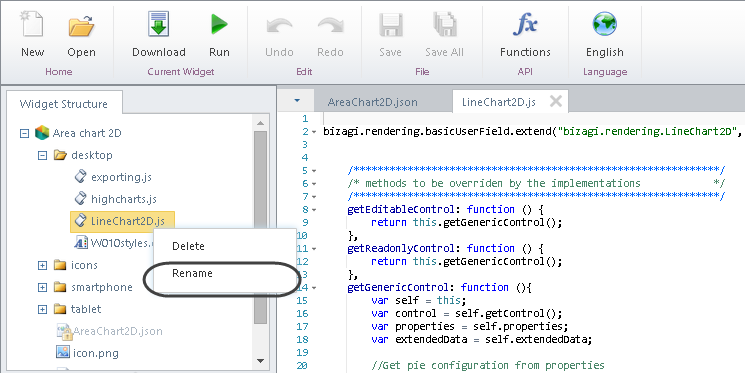Click the desktop folder icon
The width and height of the screenshot is (745, 373).
click(x=60, y=155)
